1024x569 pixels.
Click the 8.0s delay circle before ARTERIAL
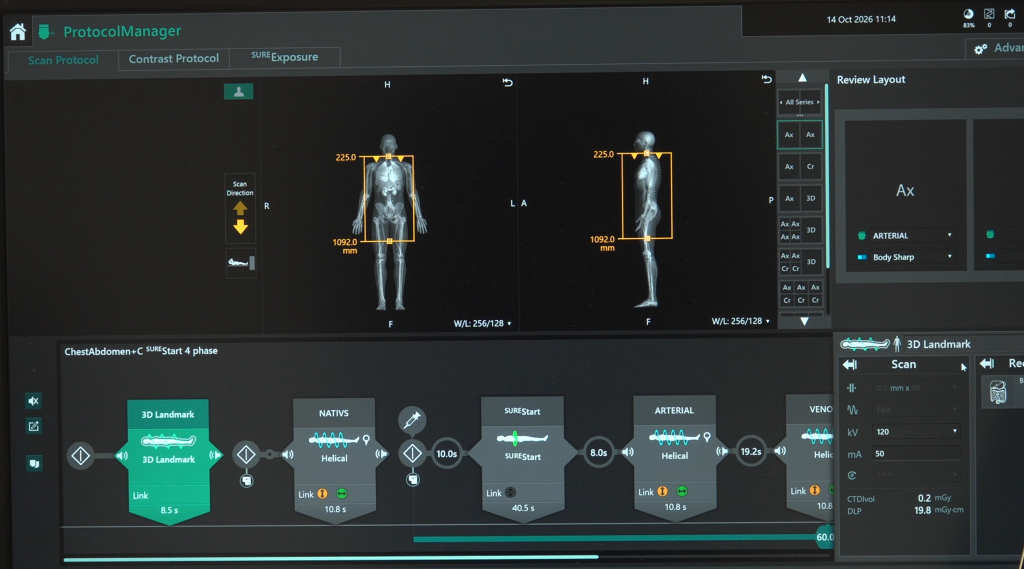(x=598, y=452)
